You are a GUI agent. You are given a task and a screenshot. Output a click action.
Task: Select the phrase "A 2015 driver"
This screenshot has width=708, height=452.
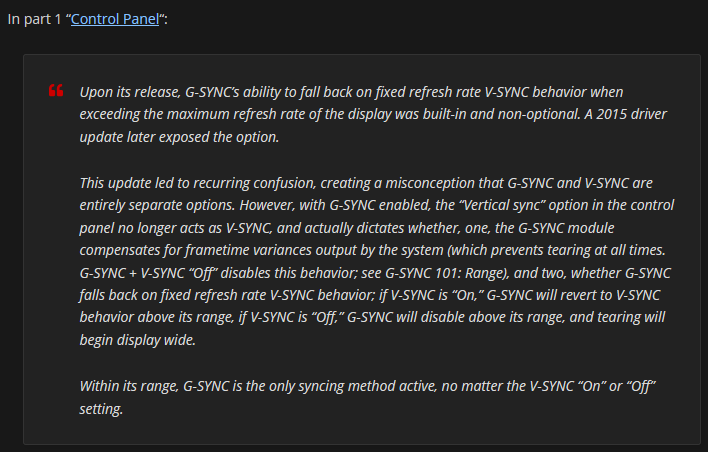[625, 114]
